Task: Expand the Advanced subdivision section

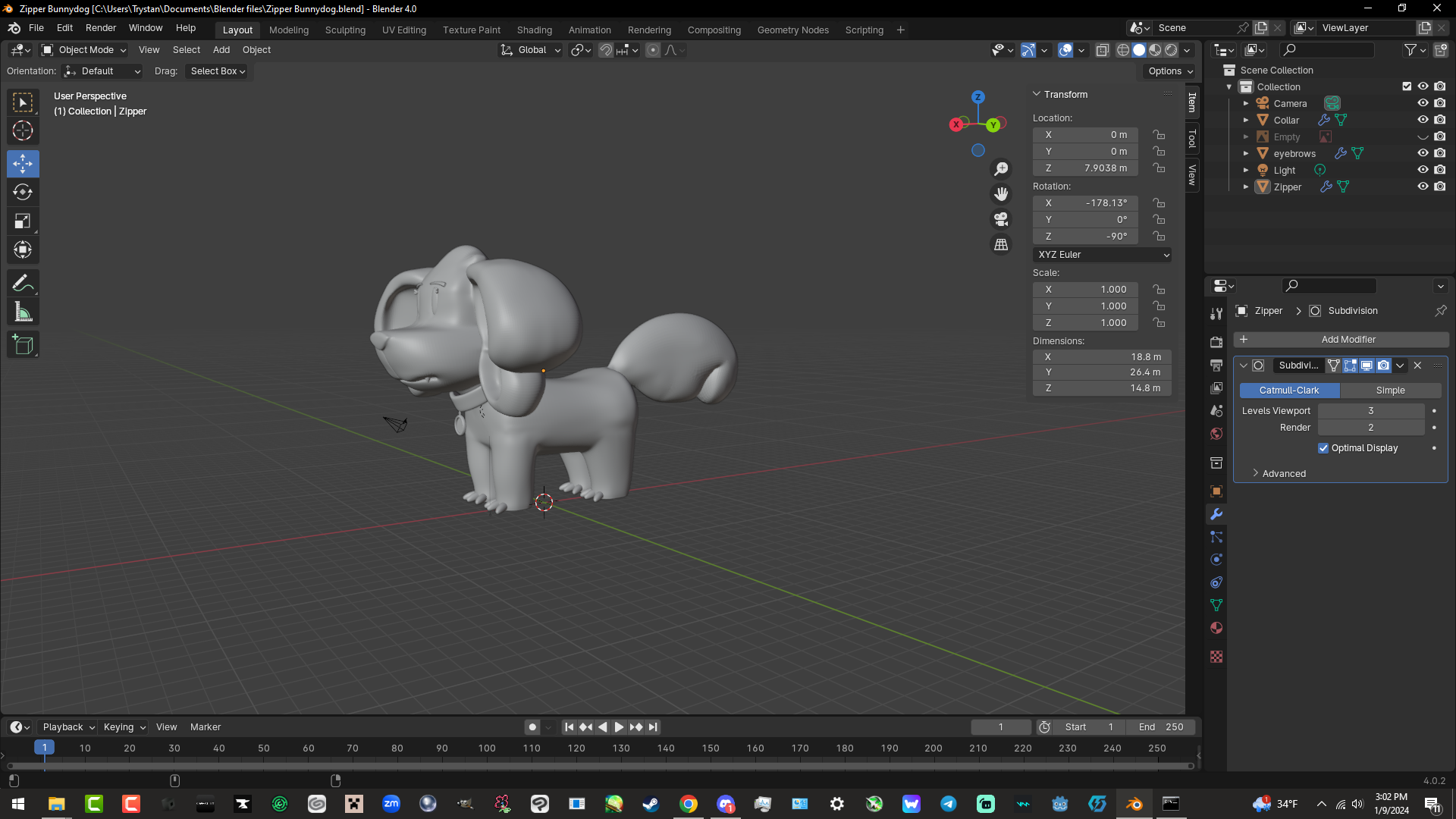Action: click(x=1283, y=473)
